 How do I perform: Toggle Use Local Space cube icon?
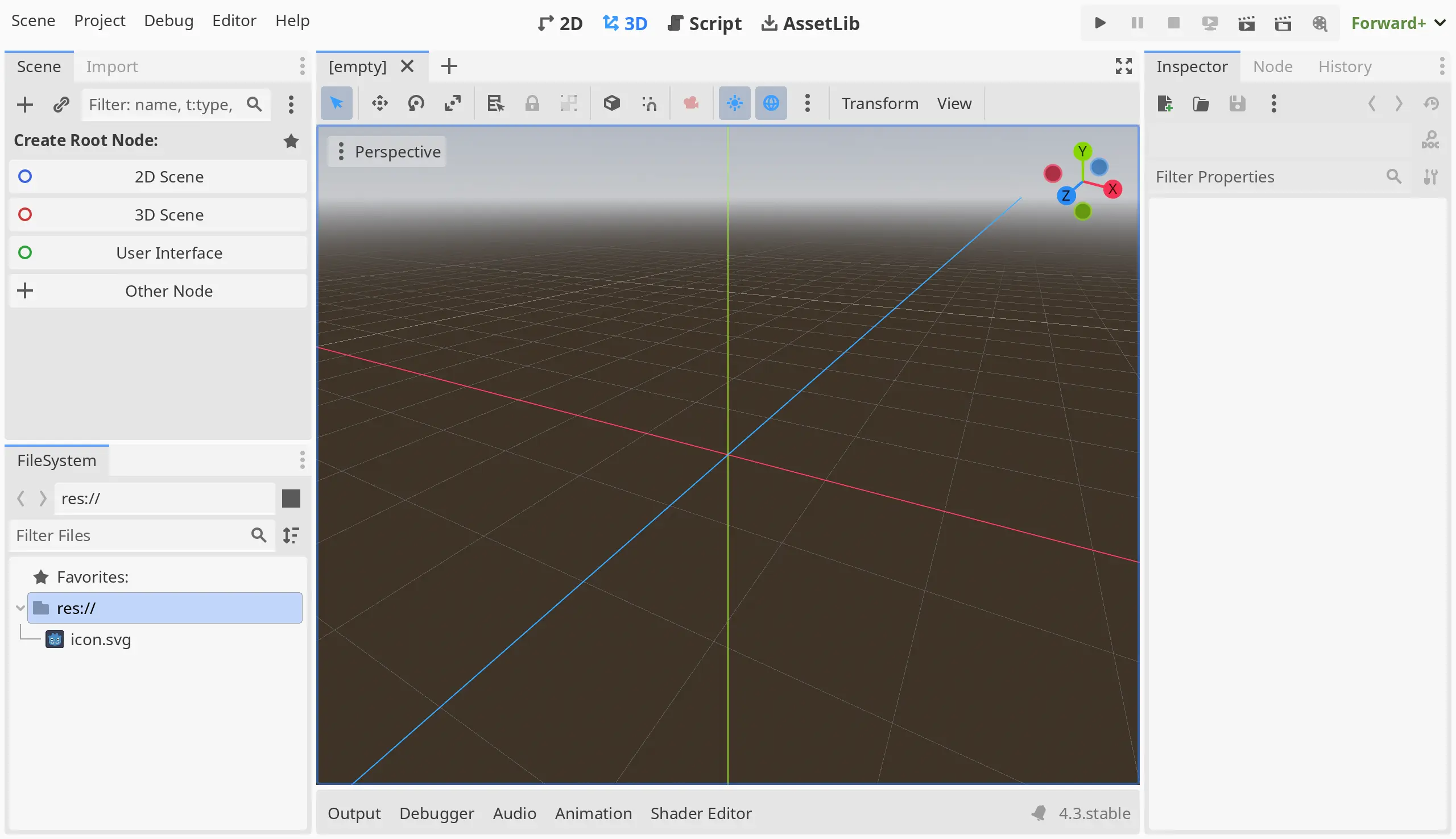point(611,103)
